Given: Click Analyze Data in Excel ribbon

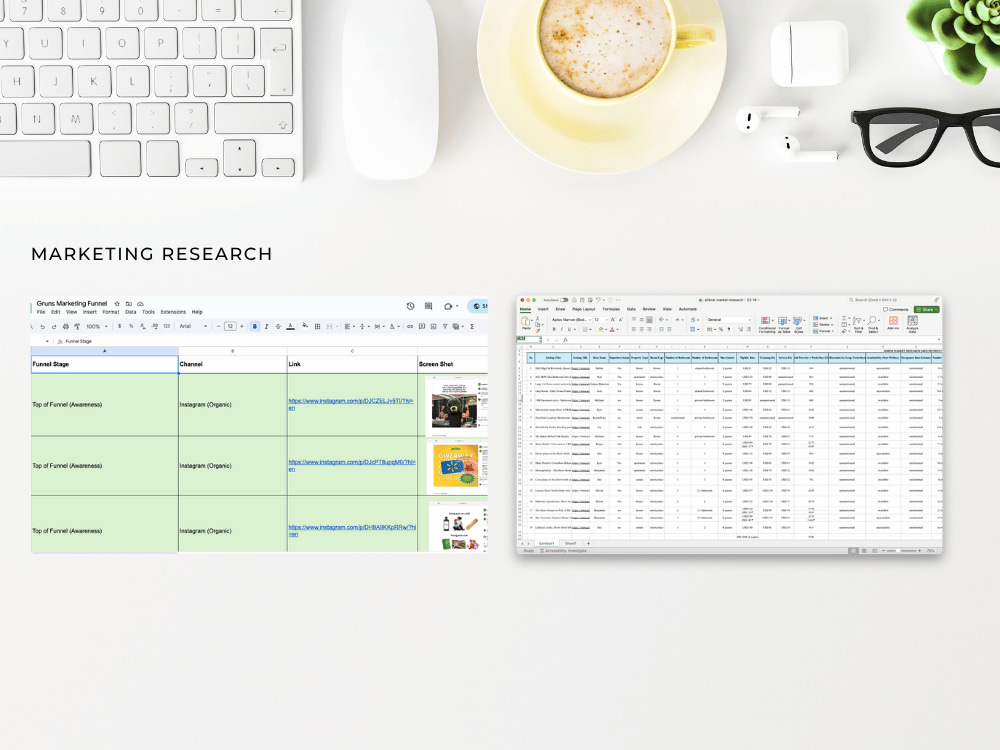Looking at the screenshot, I should [x=913, y=325].
